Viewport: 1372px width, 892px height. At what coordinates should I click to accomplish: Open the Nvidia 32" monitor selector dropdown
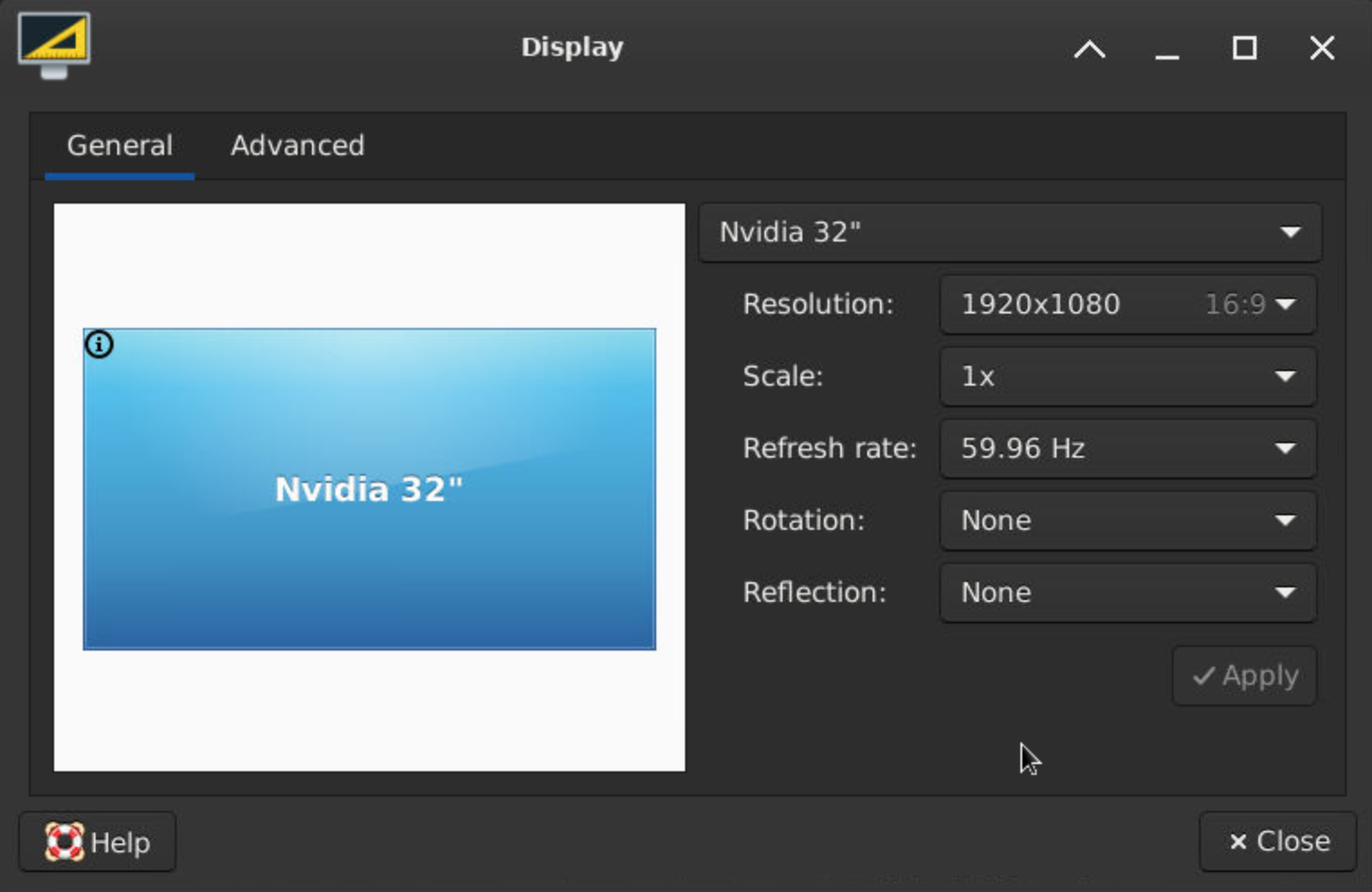(1010, 232)
